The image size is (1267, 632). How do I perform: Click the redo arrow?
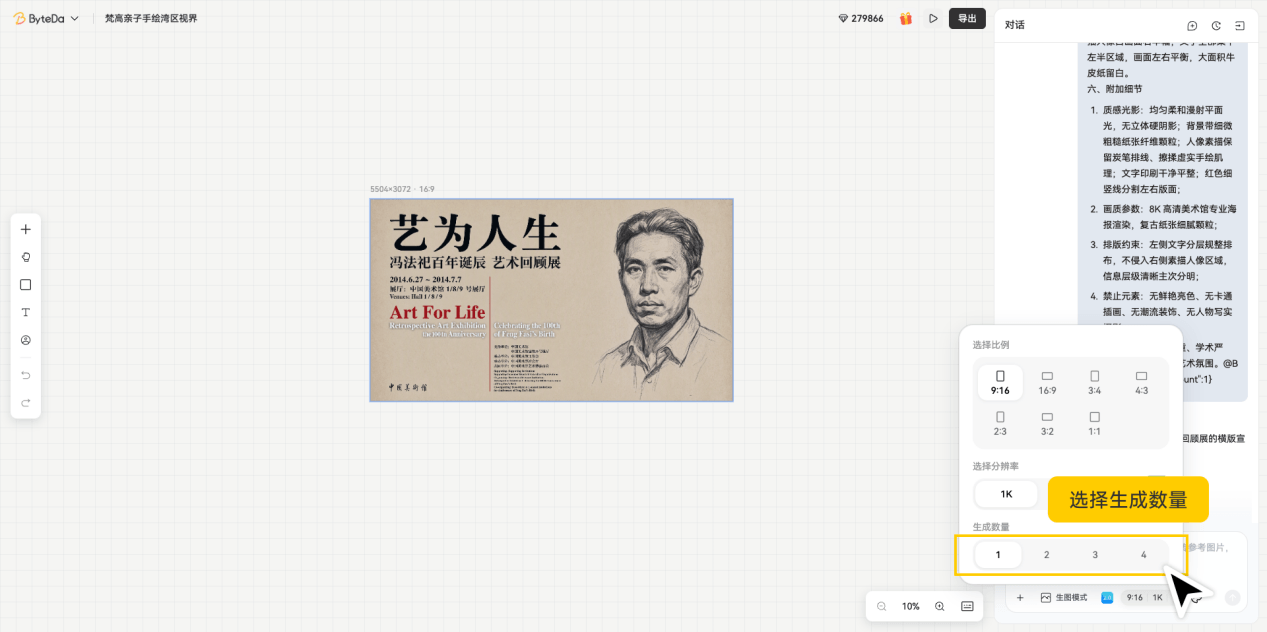26,403
